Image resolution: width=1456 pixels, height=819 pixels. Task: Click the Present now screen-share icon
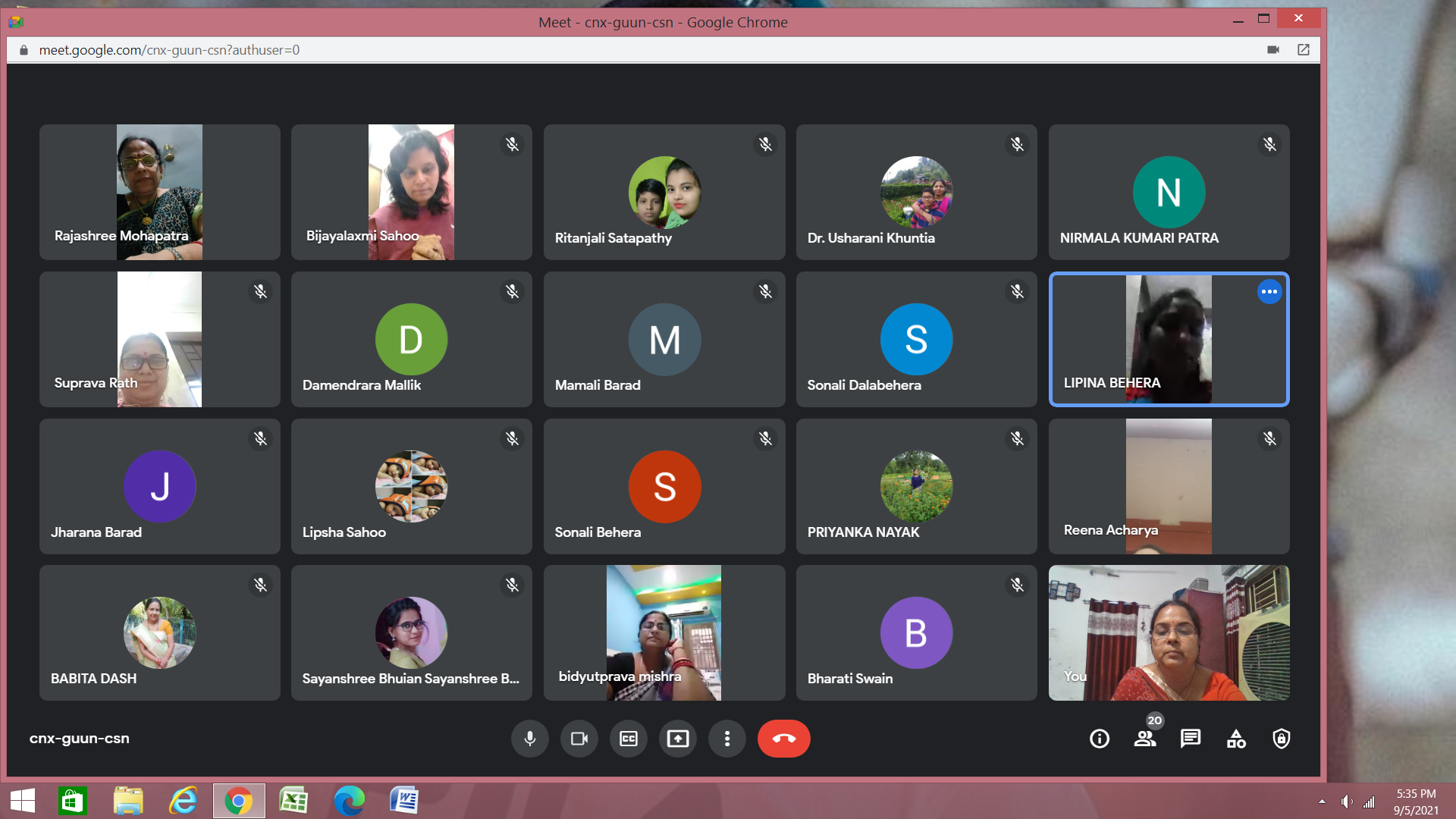pyautogui.click(x=678, y=739)
